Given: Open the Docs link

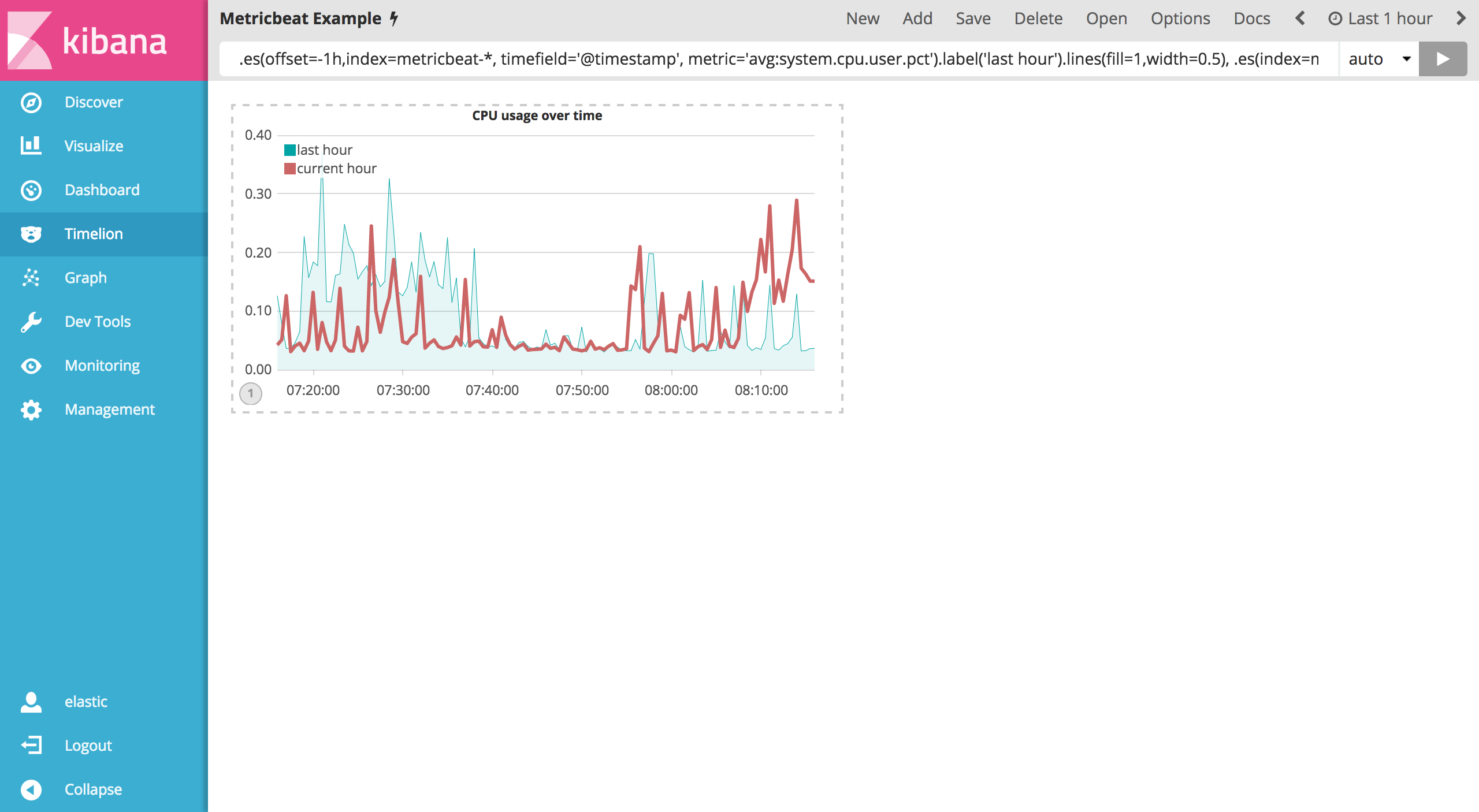Looking at the screenshot, I should coord(1251,18).
